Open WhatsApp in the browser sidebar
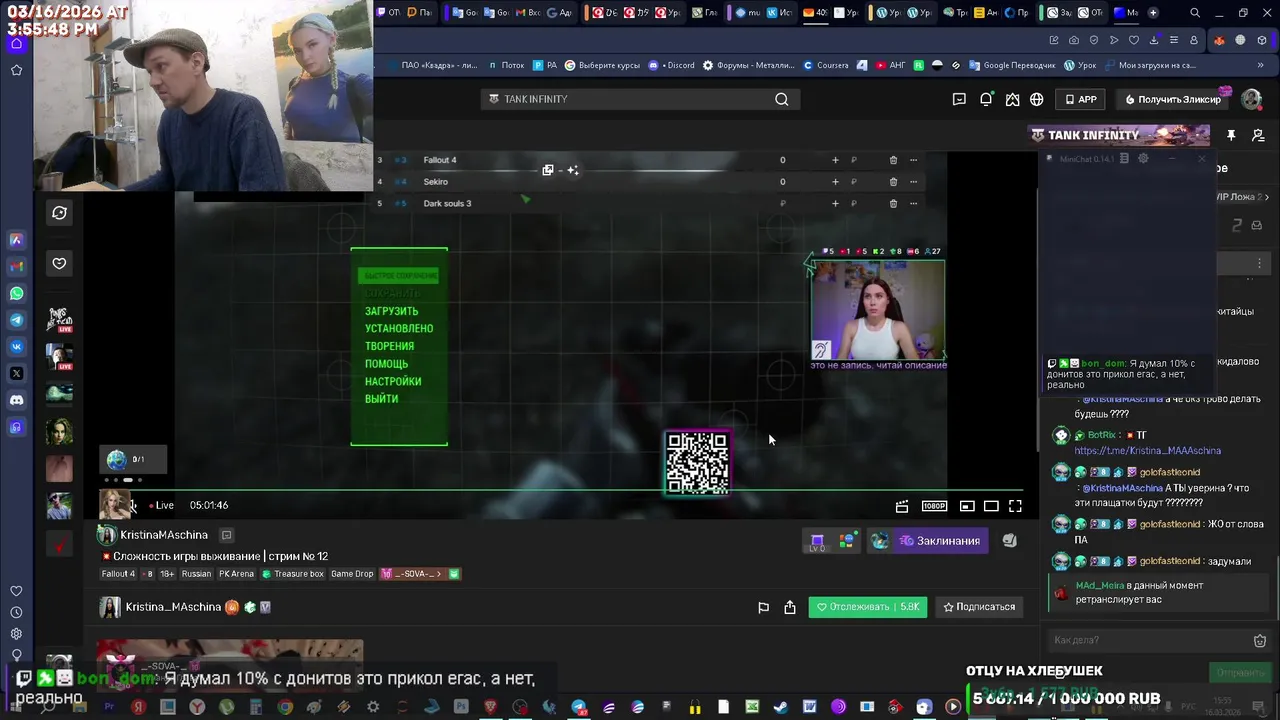This screenshot has width=1280, height=720. coord(16,293)
